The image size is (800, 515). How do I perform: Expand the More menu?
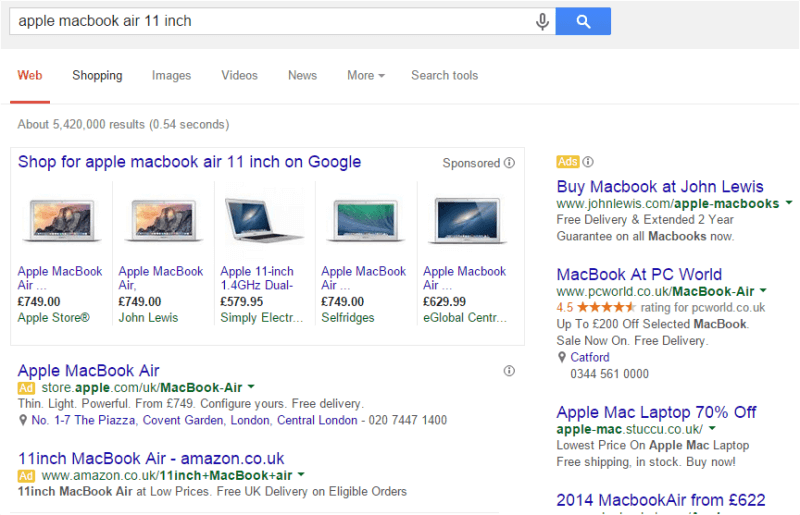(x=366, y=76)
